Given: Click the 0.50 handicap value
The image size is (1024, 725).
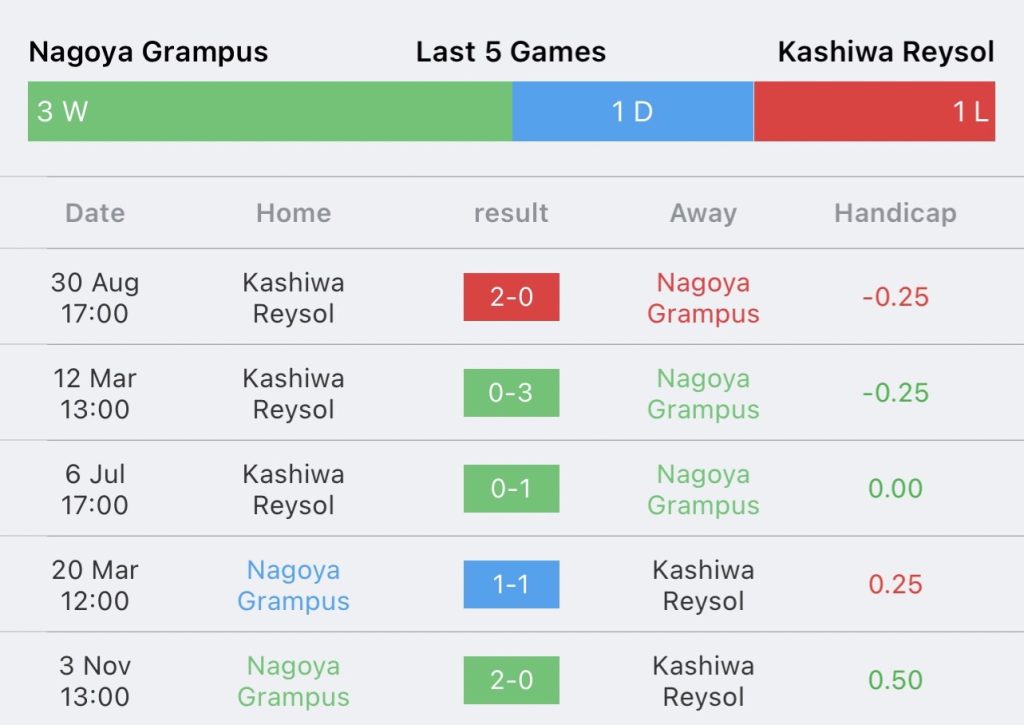Looking at the screenshot, I should (895, 680).
